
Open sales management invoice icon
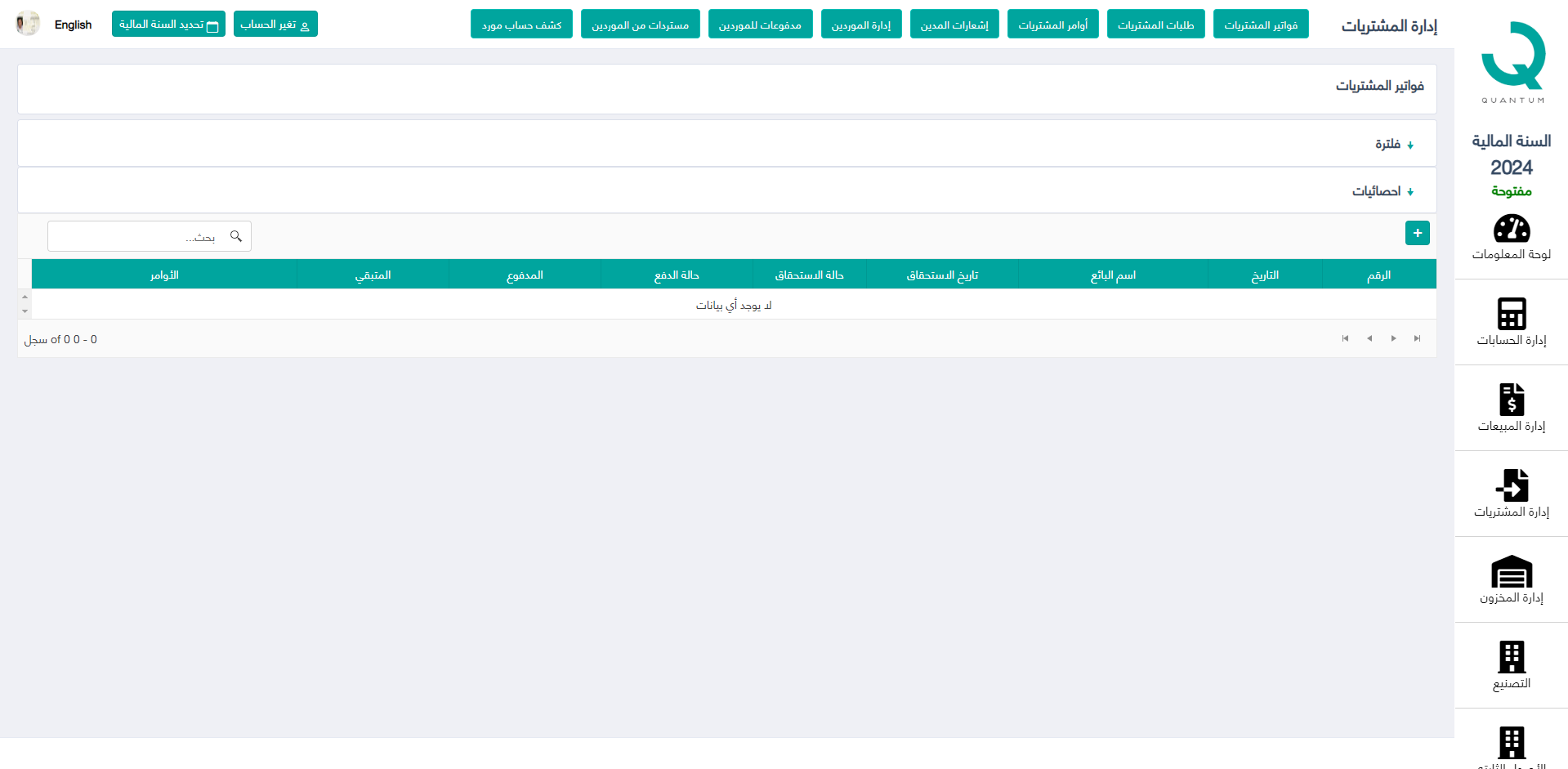point(1511,400)
